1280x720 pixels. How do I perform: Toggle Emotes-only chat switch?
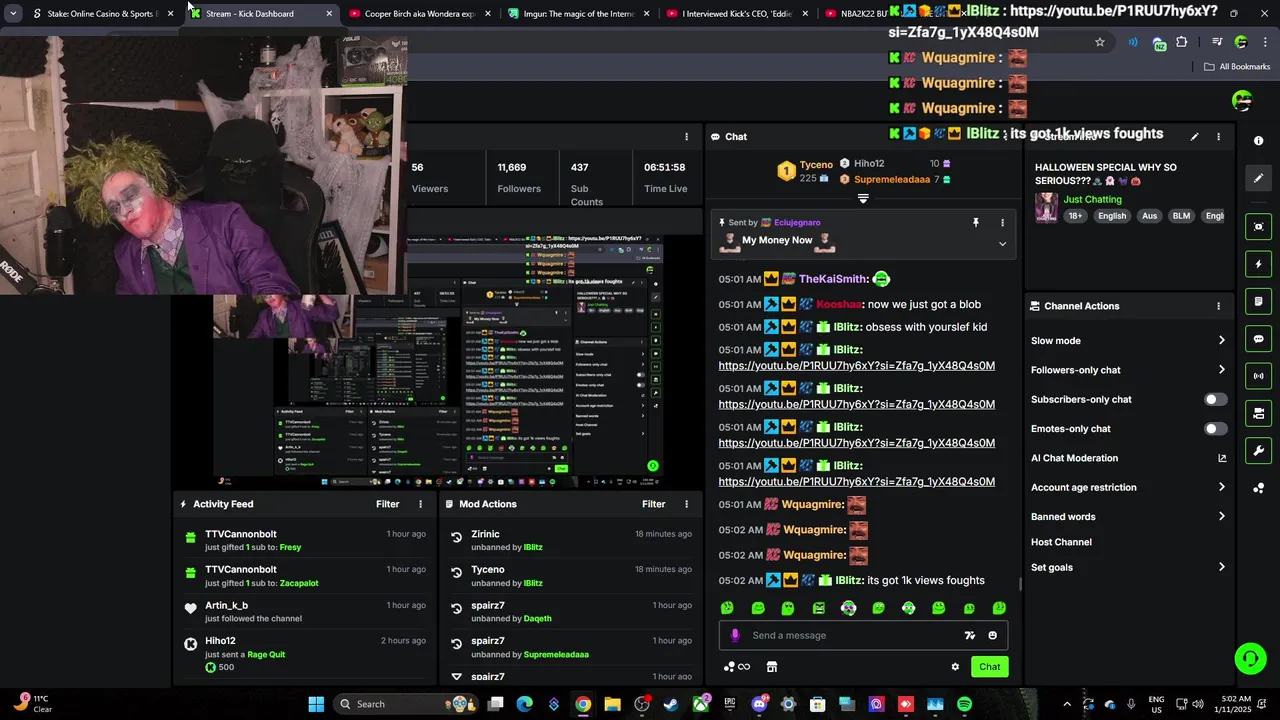click(1215, 429)
